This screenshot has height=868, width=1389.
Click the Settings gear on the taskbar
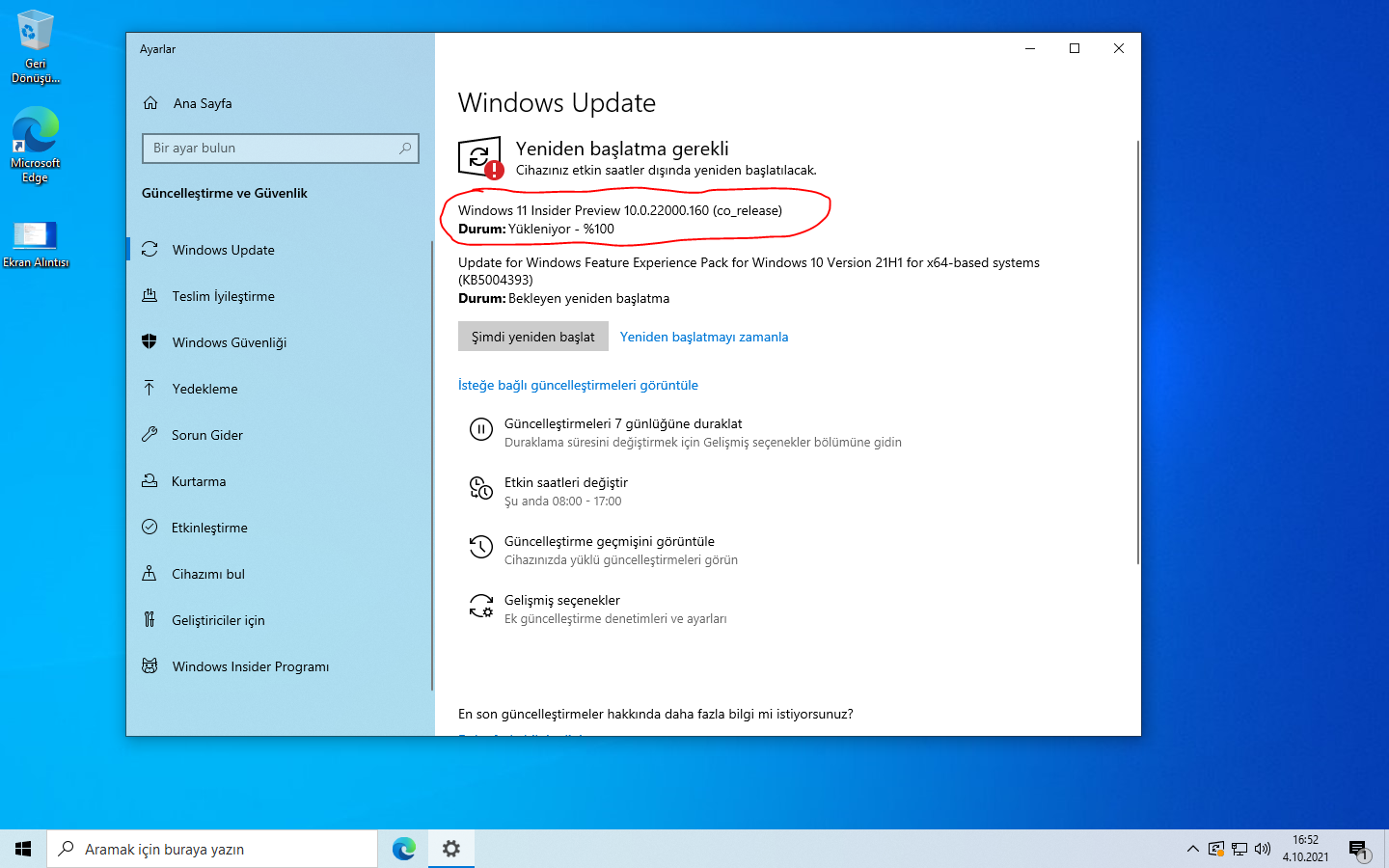451,849
